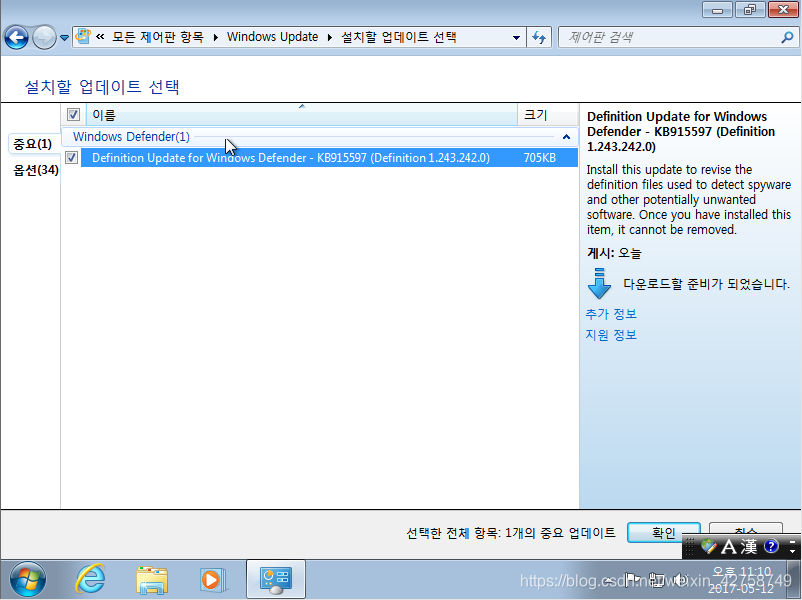Click the 'A' input mode icon
Screen dimensions: 802x600
pos(728,547)
